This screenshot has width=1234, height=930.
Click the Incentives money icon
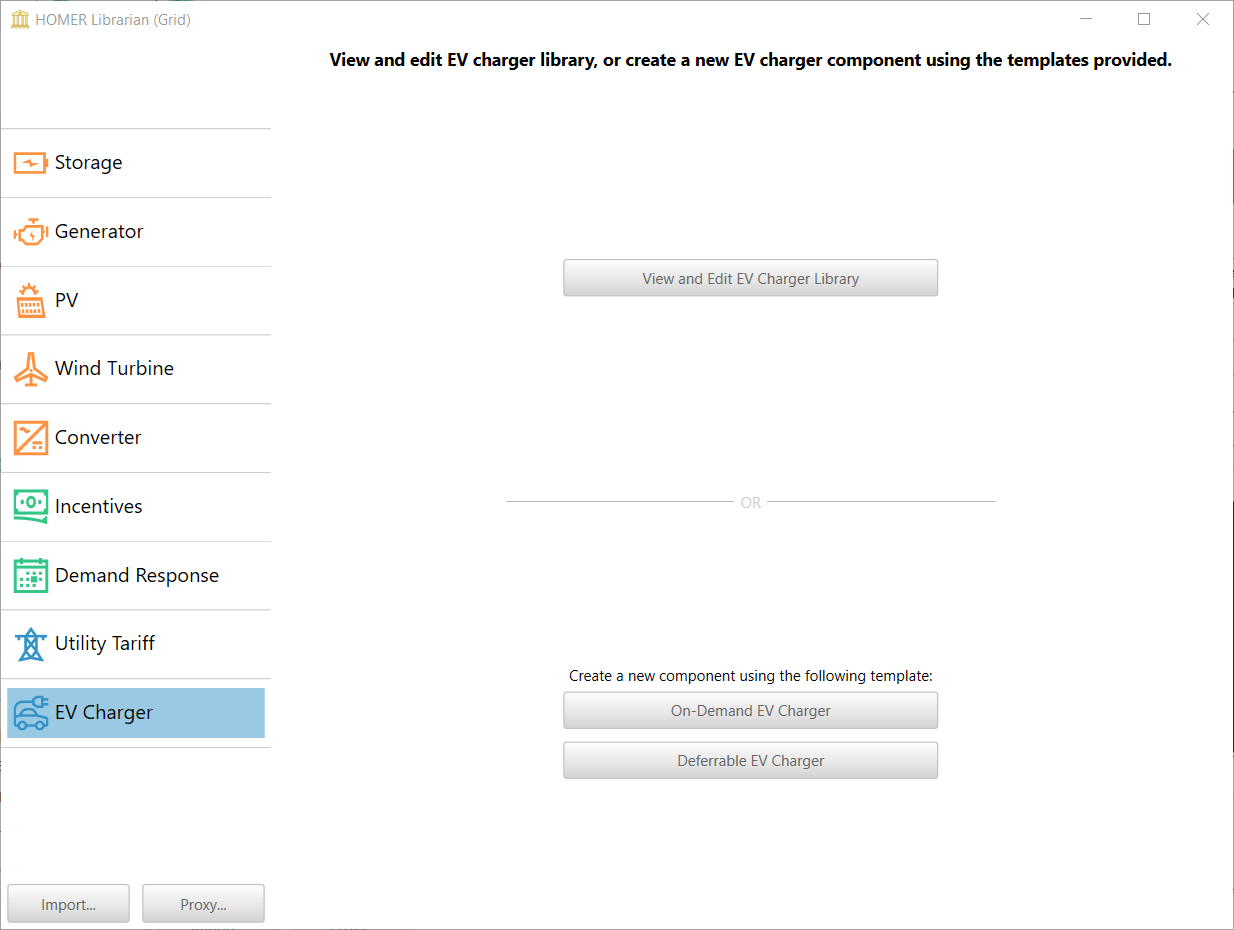click(x=30, y=506)
